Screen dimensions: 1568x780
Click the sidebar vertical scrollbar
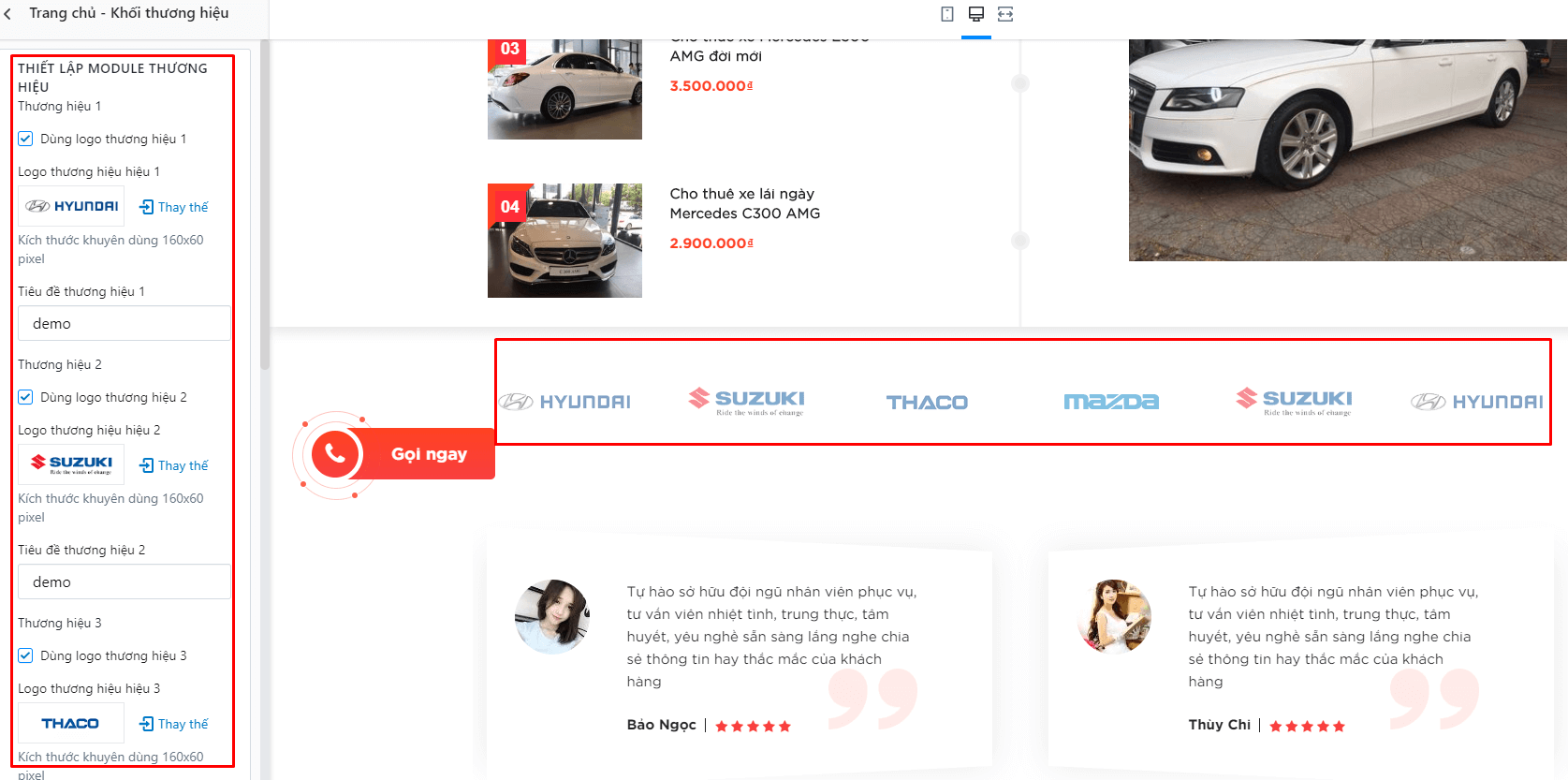265,206
